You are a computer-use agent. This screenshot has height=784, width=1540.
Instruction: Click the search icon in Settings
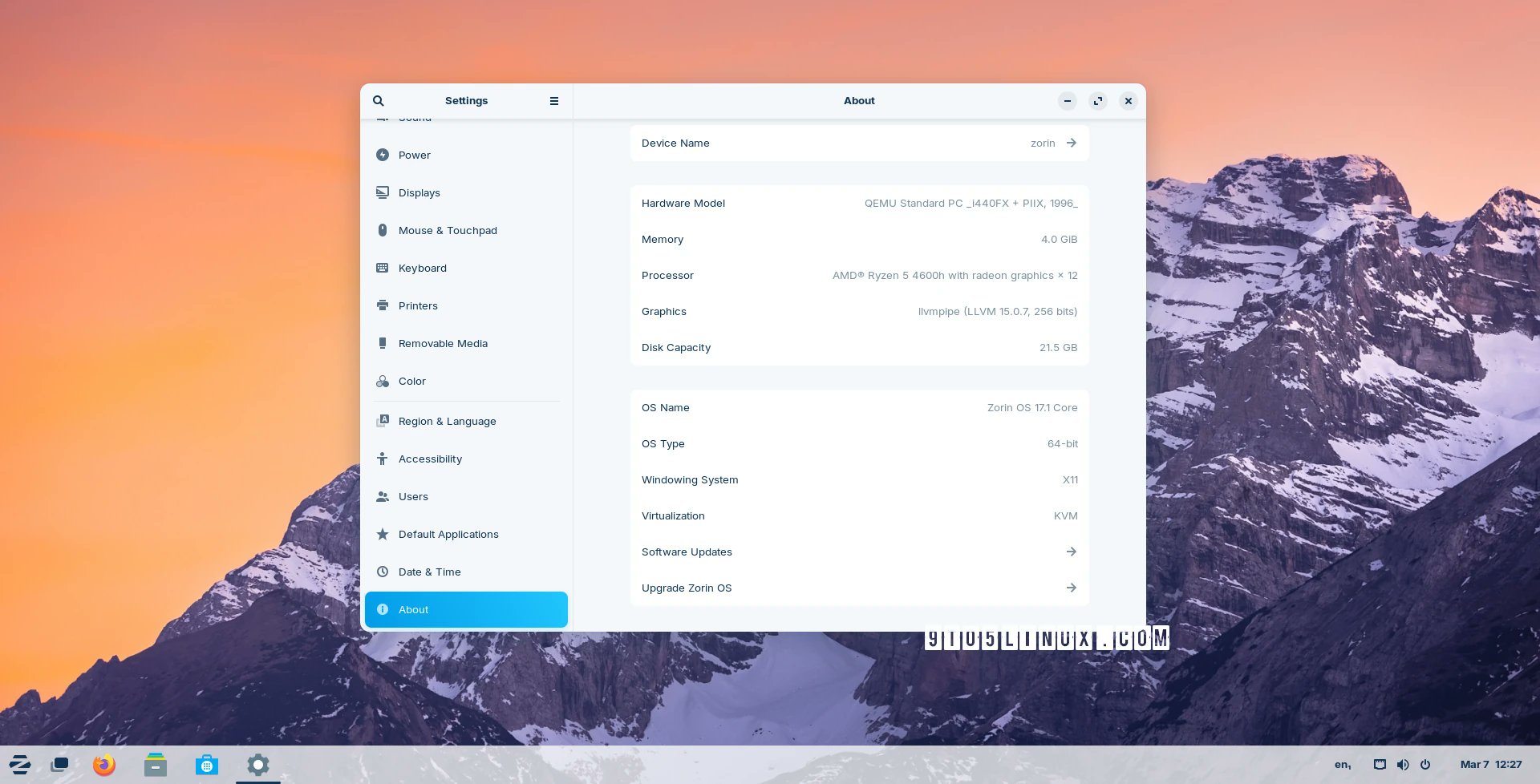[x=378, y=100]
